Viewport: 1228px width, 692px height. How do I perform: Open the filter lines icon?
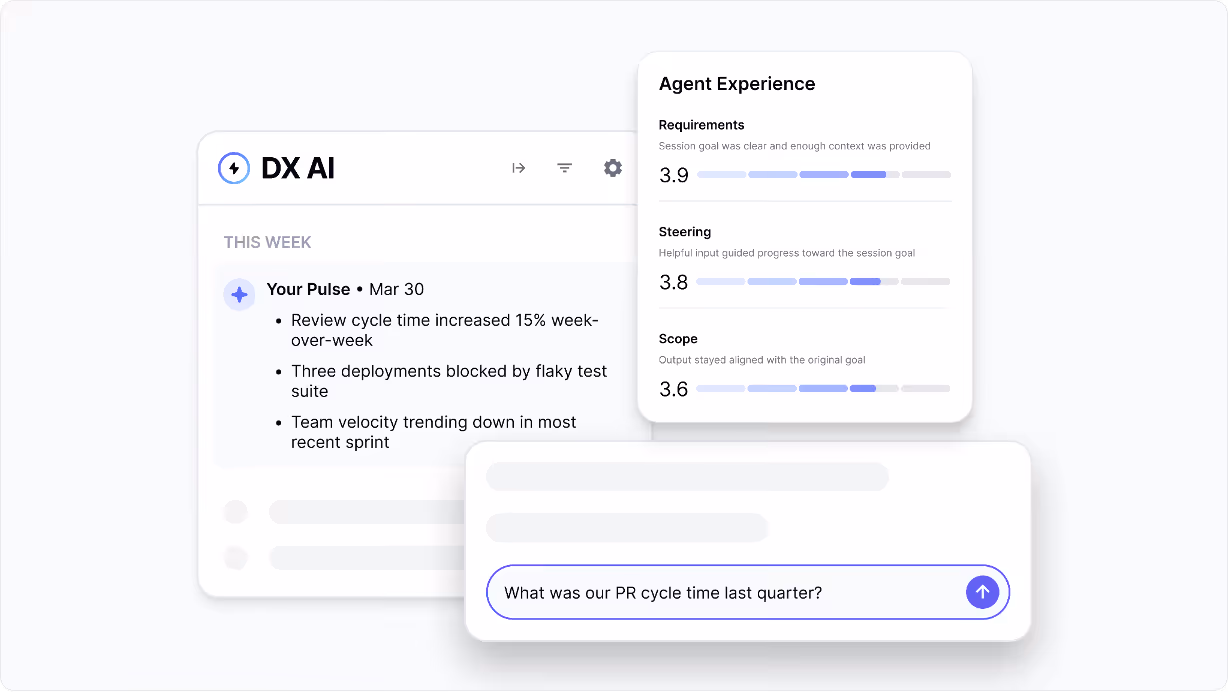point(565,168)
